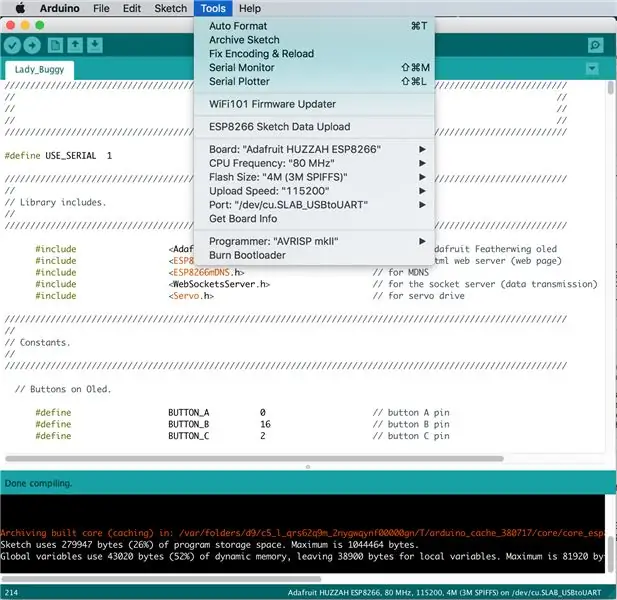Click the <WebSocketsServer.h> include text

click(x=219, y=284)
